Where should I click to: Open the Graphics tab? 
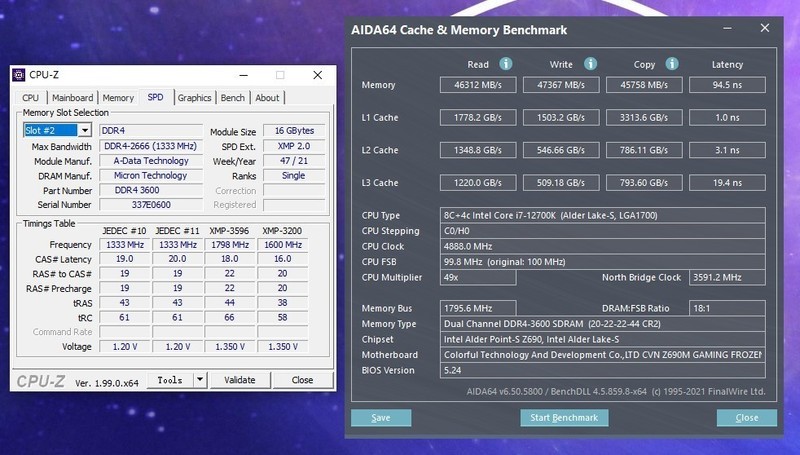point(194,97)
